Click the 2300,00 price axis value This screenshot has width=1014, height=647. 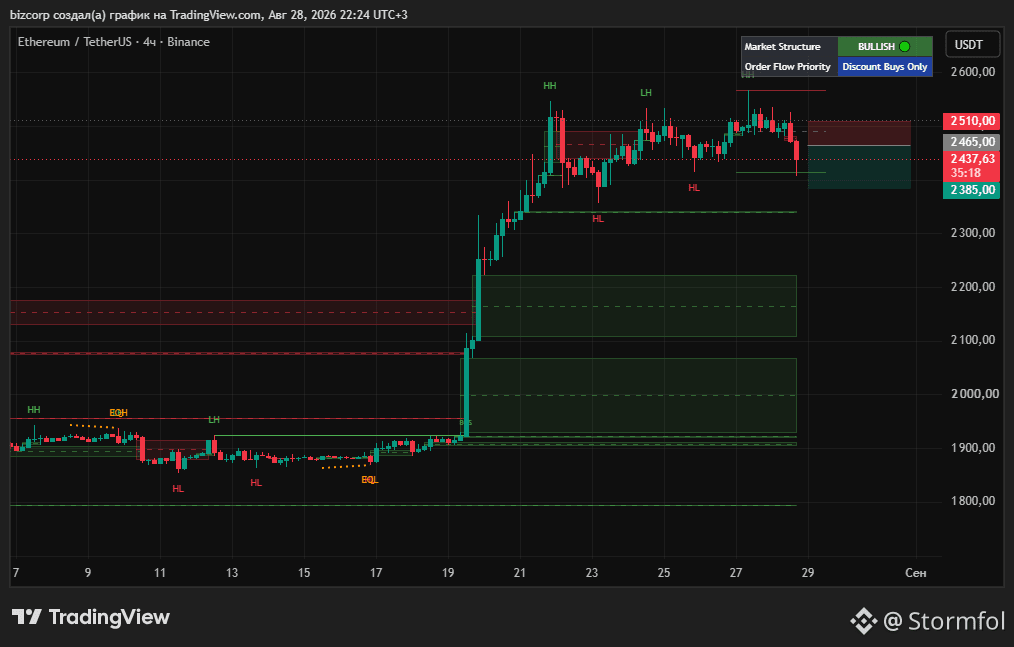973,233
